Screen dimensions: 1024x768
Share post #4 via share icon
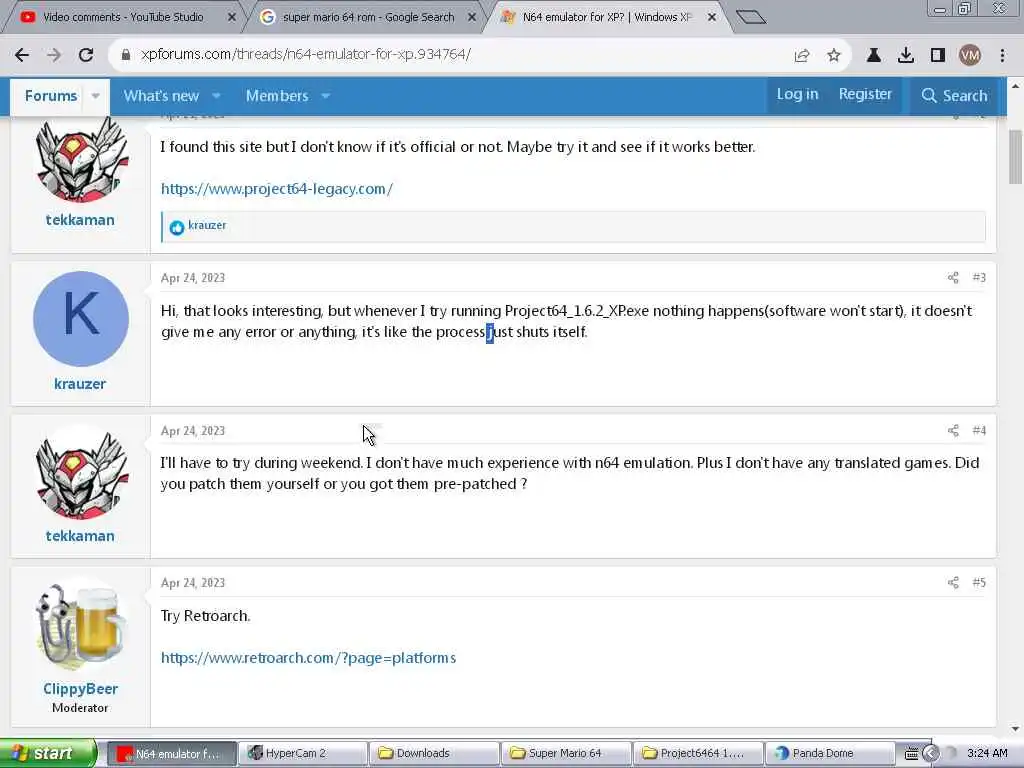click(x=953, y=430)
